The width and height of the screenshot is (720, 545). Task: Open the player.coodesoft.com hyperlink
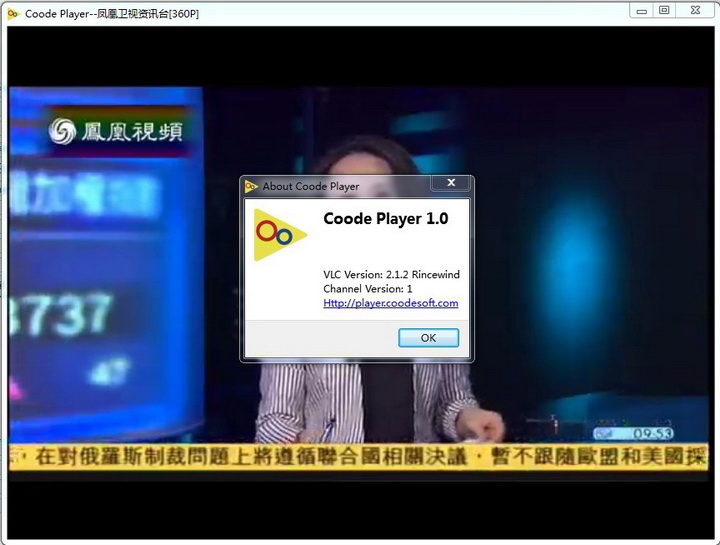[391, 303]
